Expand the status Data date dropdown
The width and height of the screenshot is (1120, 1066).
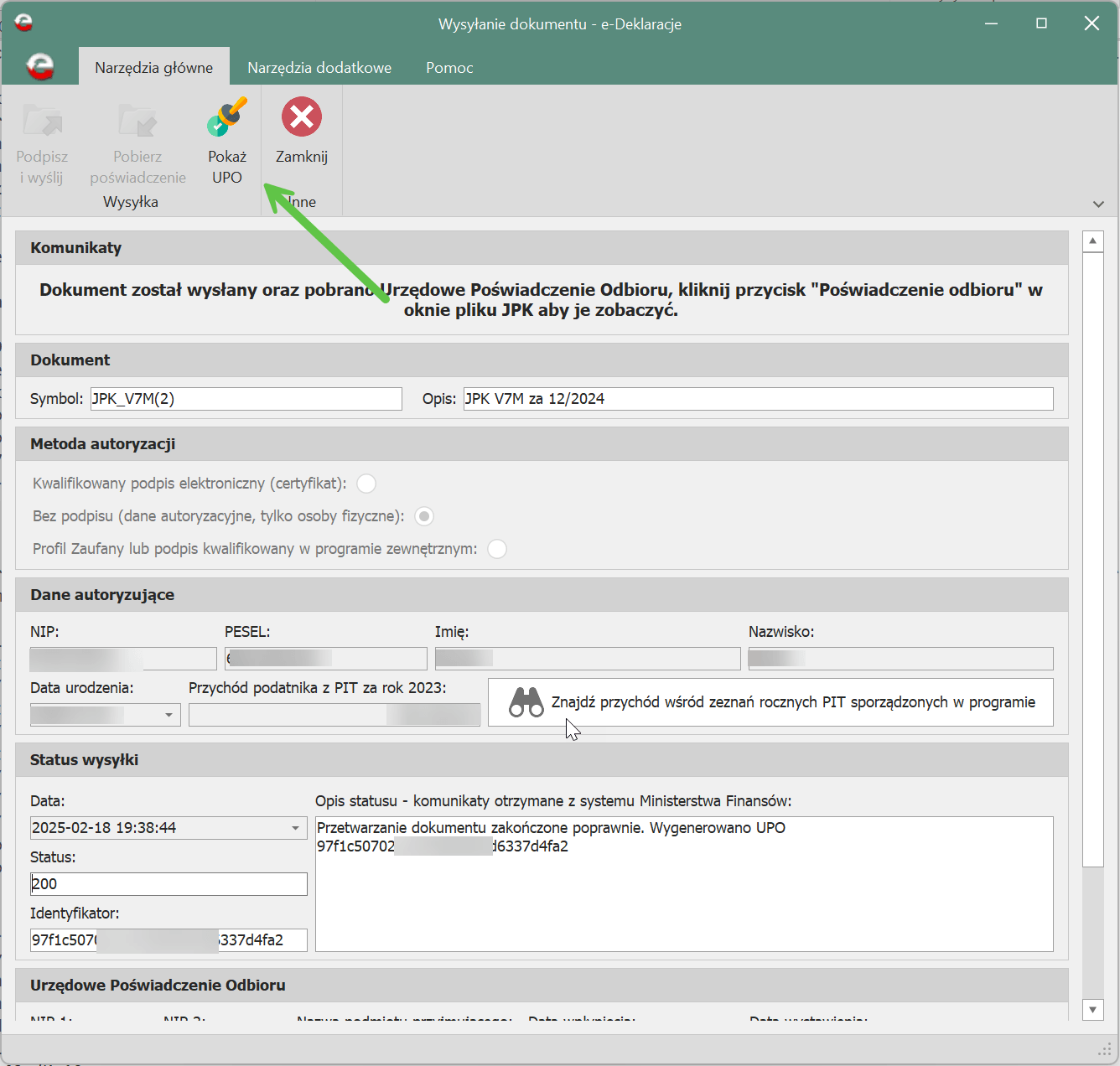pos(295,828)
